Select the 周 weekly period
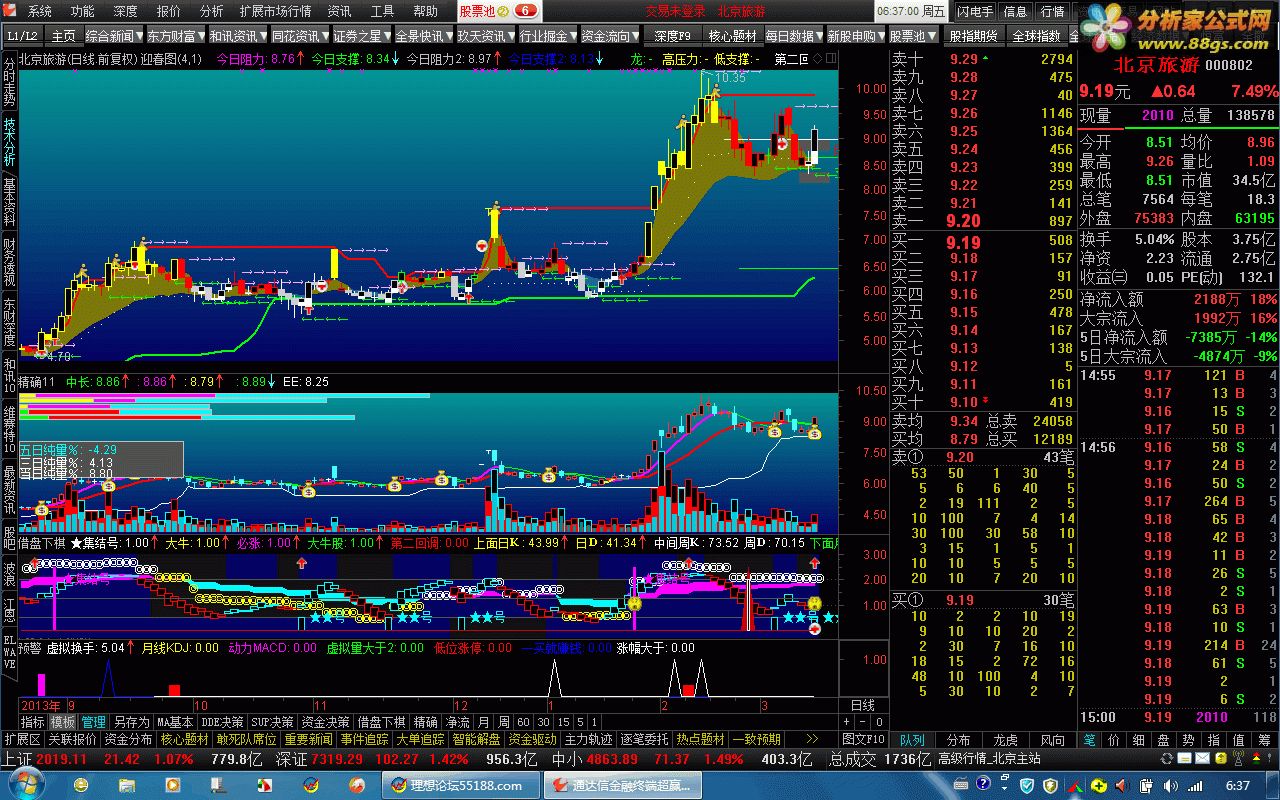The image size is (1280, 800). [x=503, y=722]
